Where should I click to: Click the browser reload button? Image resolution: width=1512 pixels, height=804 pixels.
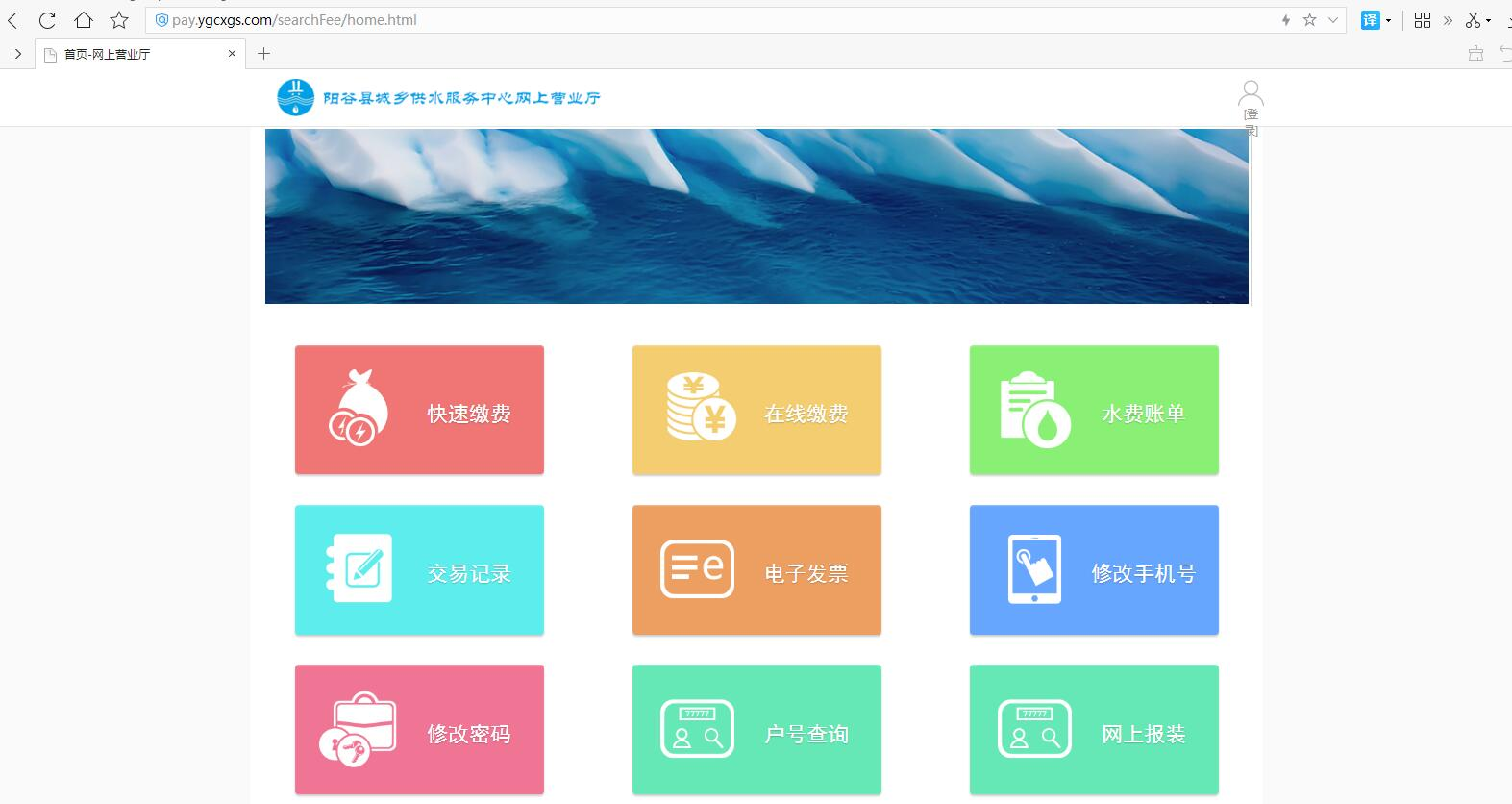point(47,20)
